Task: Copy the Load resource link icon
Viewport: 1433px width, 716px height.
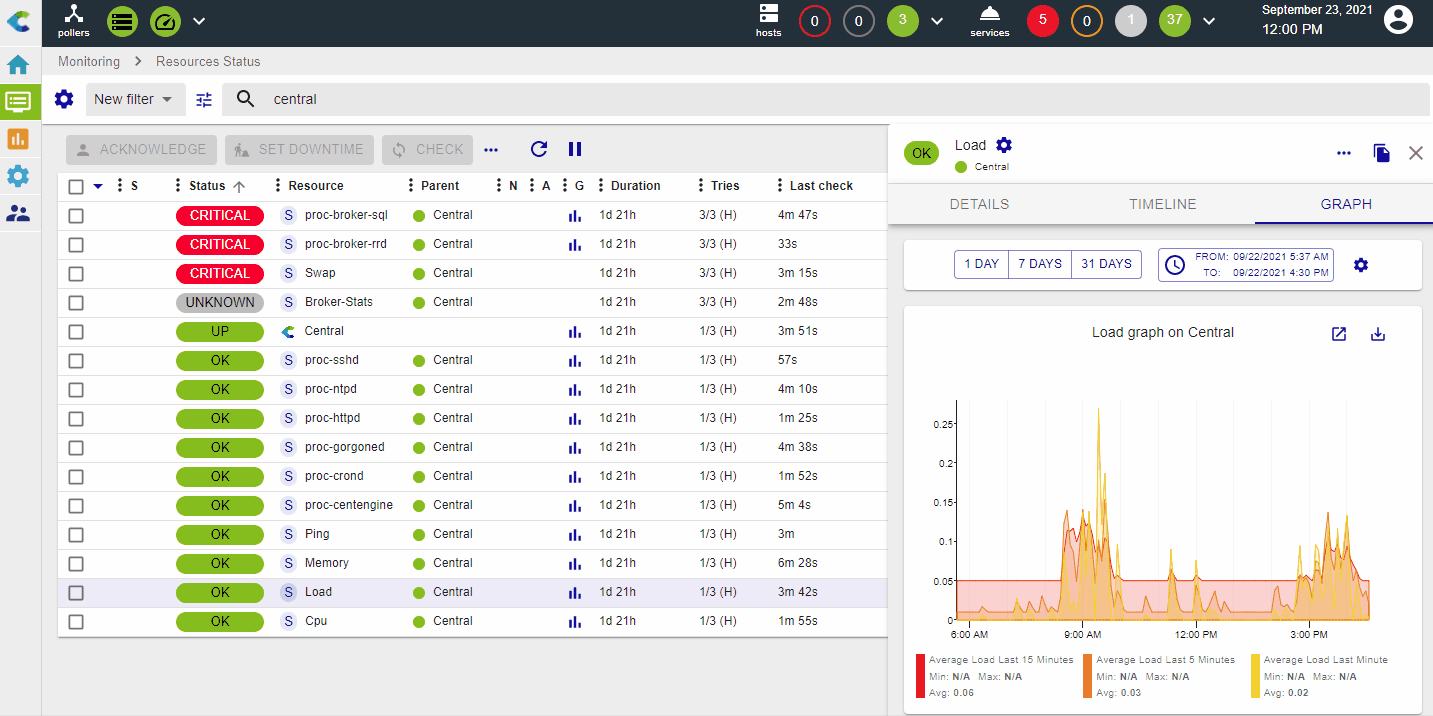Action: pyautogui.click(x=1381, y=153)
